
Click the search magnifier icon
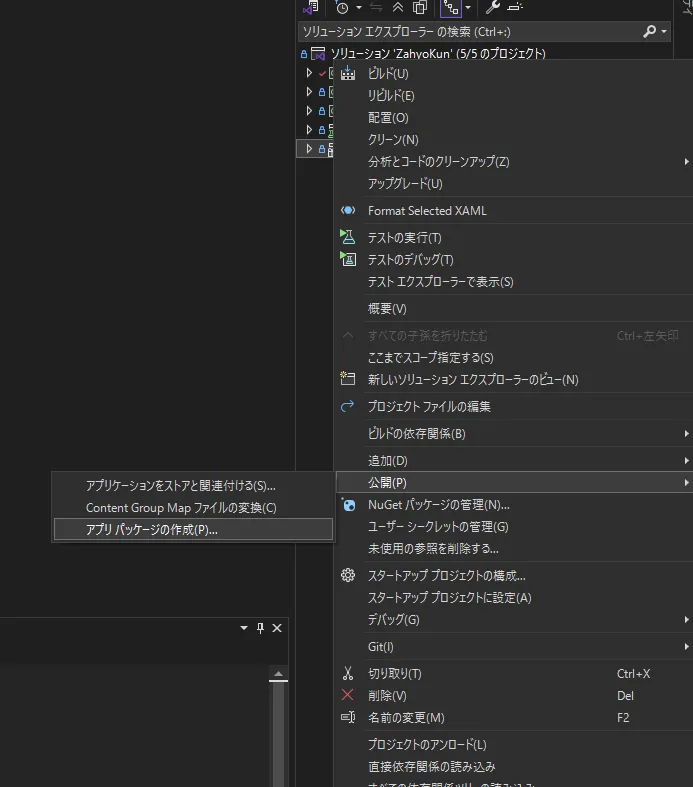(649, 32)
